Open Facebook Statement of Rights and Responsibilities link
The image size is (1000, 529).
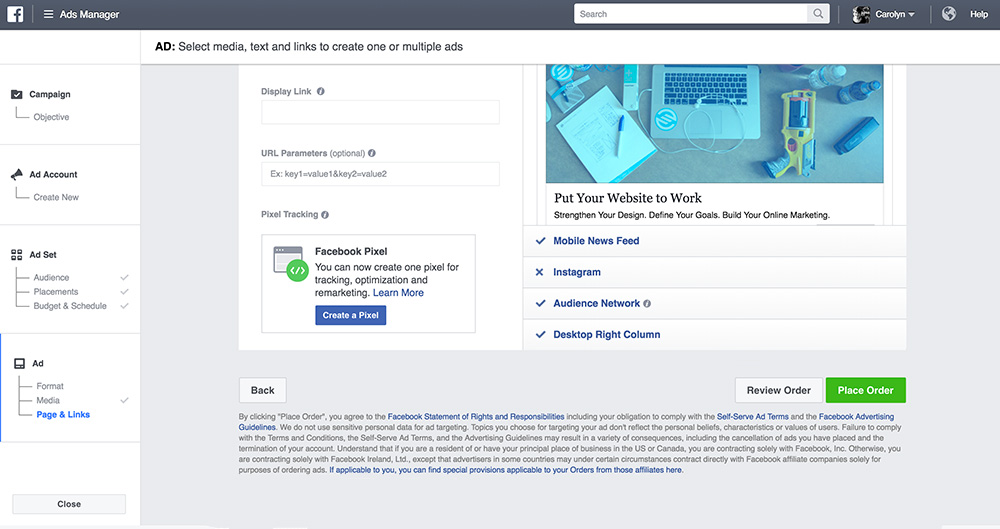pyautogui.click(x=476, y=417)
